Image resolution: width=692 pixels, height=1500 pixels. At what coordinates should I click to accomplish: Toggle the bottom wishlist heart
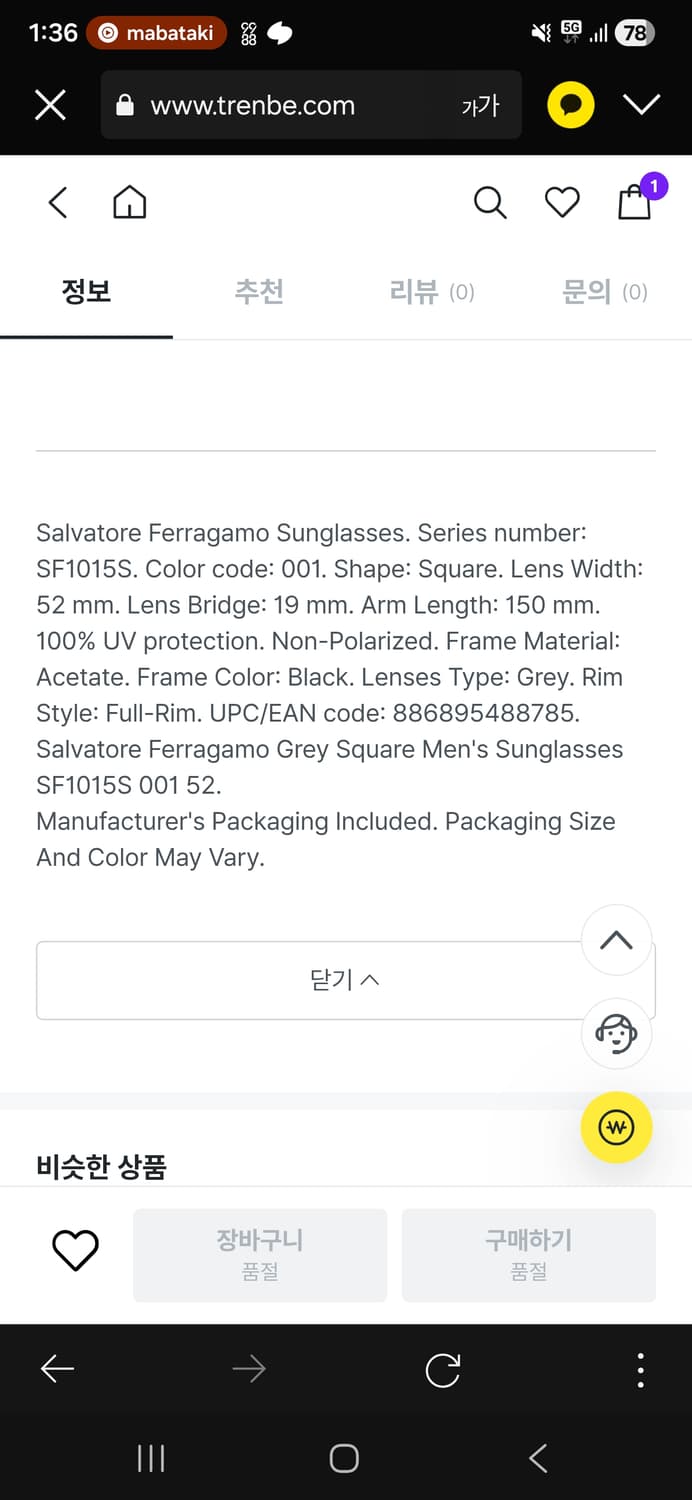coord(75,1250)
